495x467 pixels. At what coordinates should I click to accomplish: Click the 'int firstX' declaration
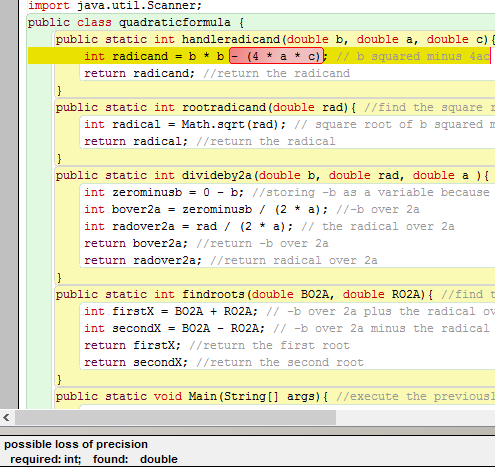(x=171, y=311)
